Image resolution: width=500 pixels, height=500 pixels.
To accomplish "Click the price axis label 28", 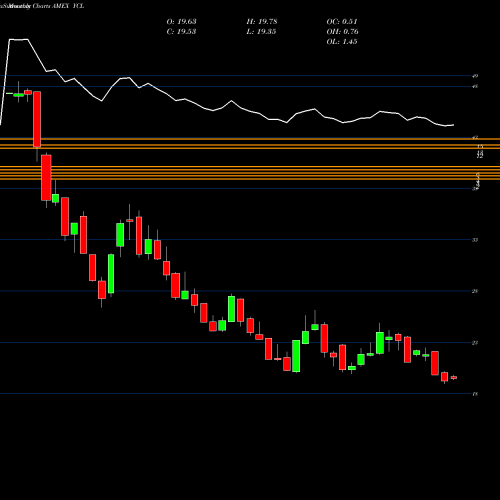I will (x=475, y=291).
